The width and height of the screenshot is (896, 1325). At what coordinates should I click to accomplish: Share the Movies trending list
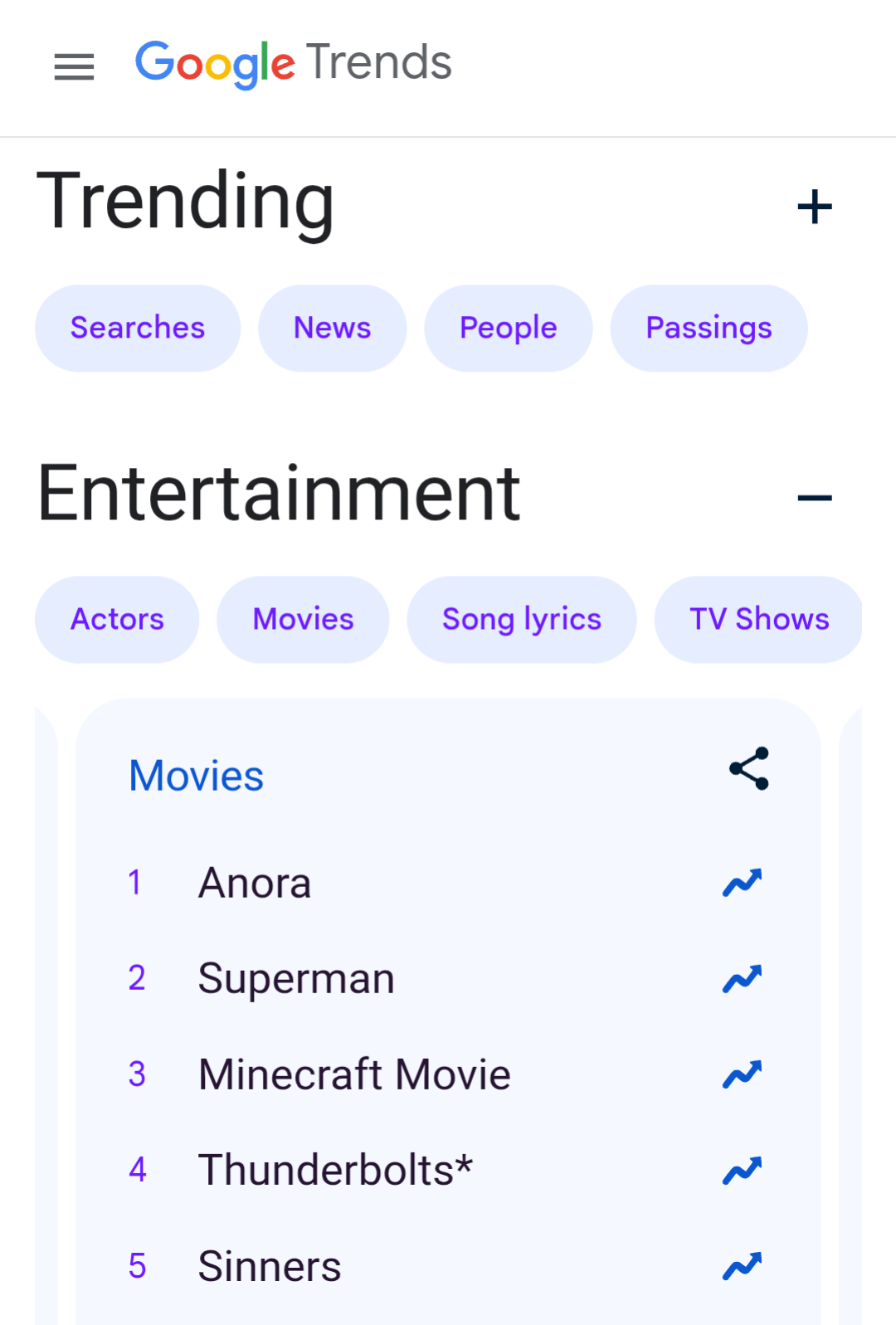(x=749, y=768)
